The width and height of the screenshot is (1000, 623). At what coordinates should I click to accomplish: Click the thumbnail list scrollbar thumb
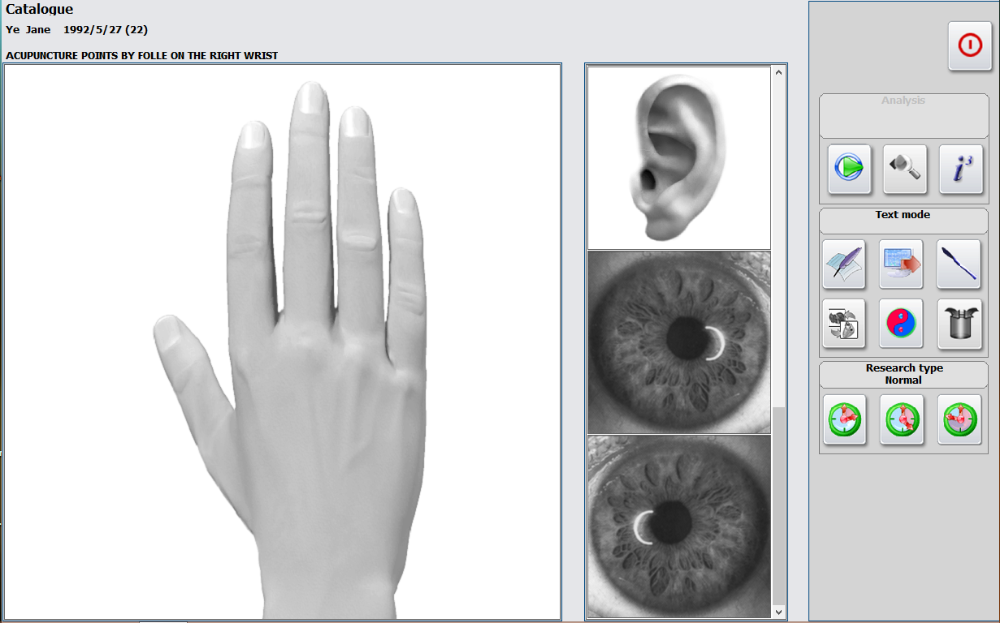[779, 505]
